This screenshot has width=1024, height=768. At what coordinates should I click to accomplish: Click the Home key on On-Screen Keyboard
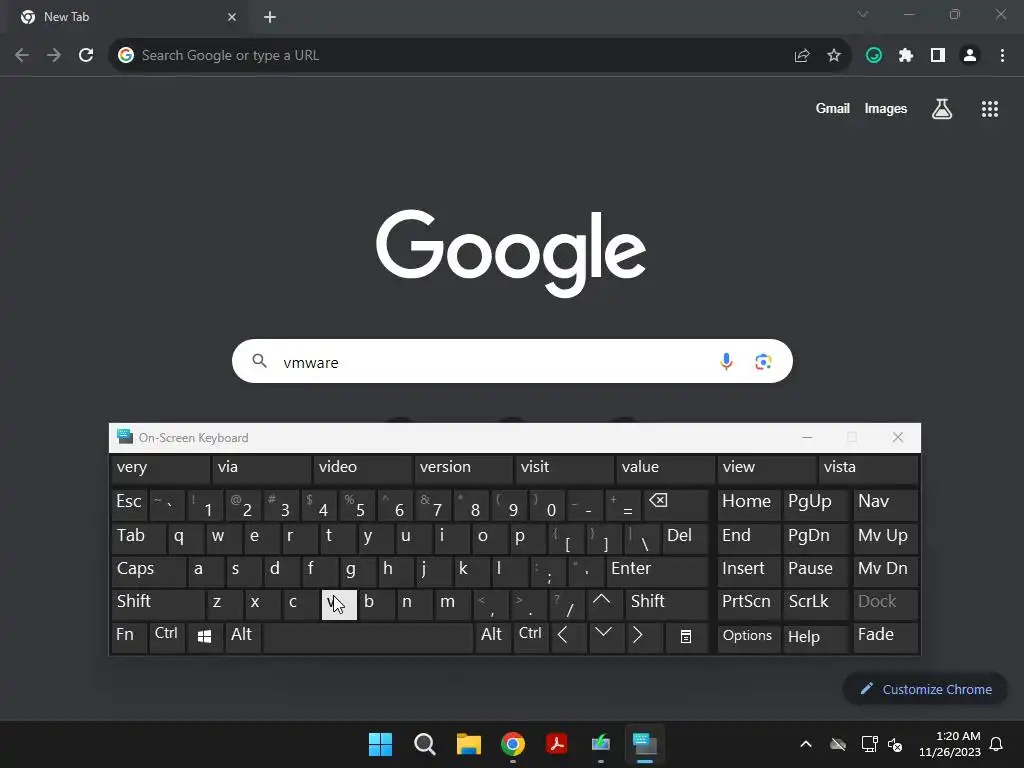coord(748,504)
